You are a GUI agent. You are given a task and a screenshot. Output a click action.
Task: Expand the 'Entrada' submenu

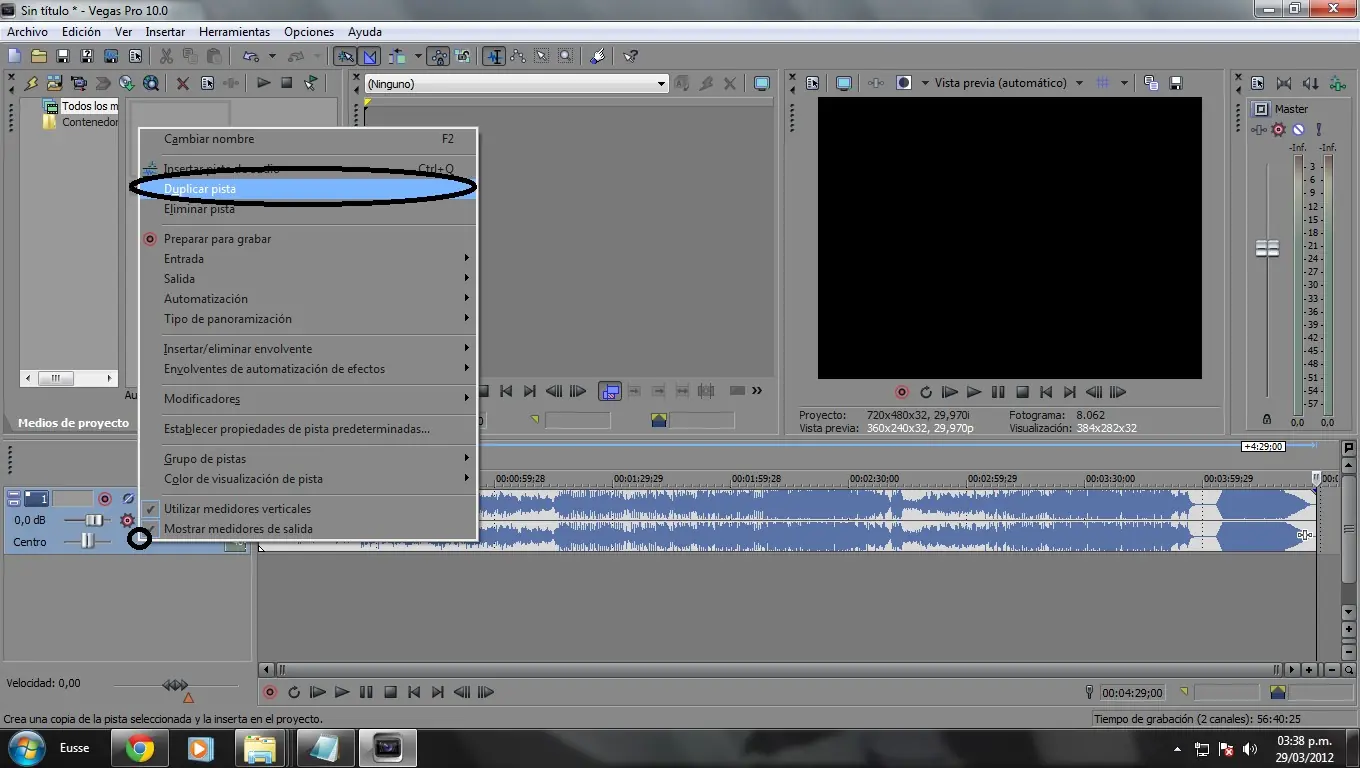click(x=307, y=259)
